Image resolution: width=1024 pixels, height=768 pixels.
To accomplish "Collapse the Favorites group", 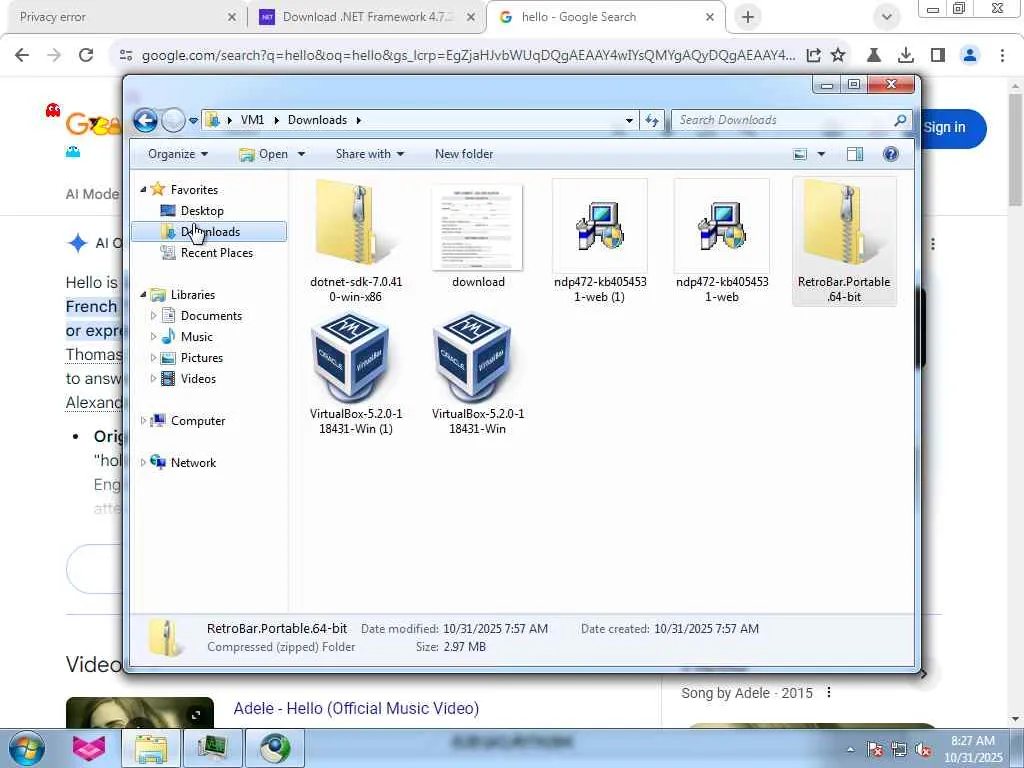I will point(144,189).
